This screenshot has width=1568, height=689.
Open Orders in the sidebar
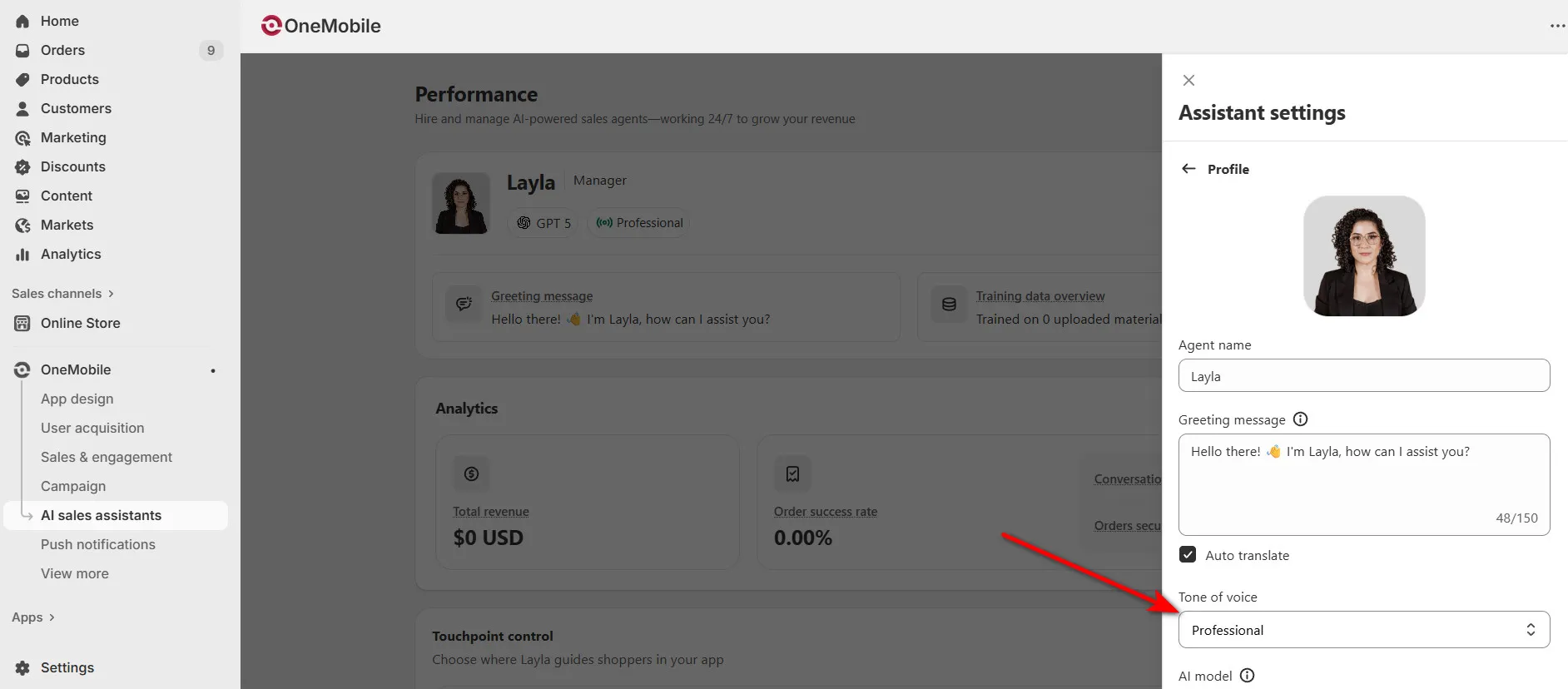(x=116, y=51)
